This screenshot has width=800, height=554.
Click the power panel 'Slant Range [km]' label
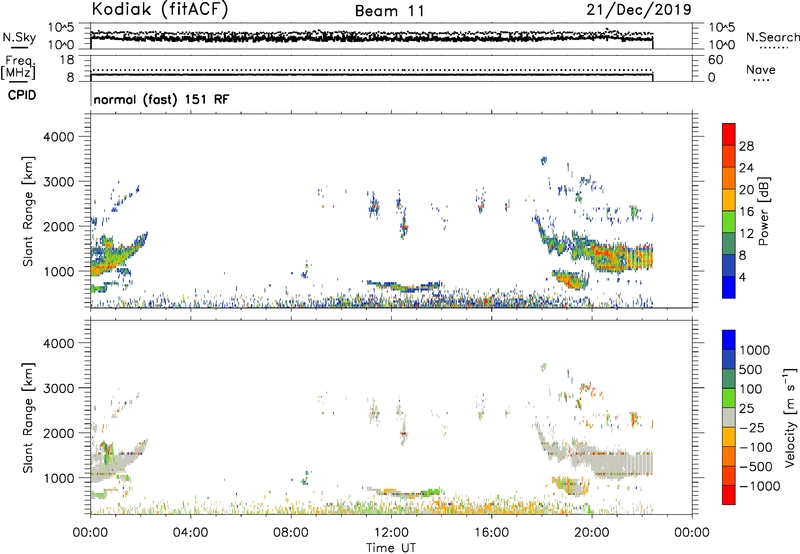(28, 211)
